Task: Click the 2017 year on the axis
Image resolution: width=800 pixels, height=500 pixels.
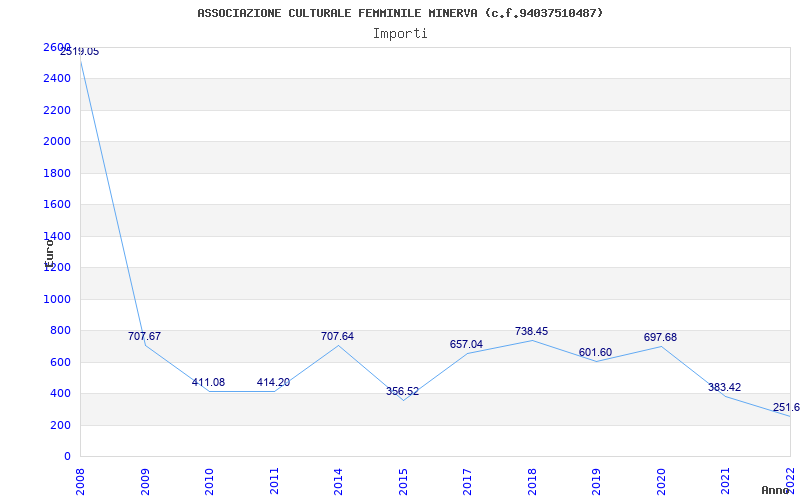Action: coord(467,480)
